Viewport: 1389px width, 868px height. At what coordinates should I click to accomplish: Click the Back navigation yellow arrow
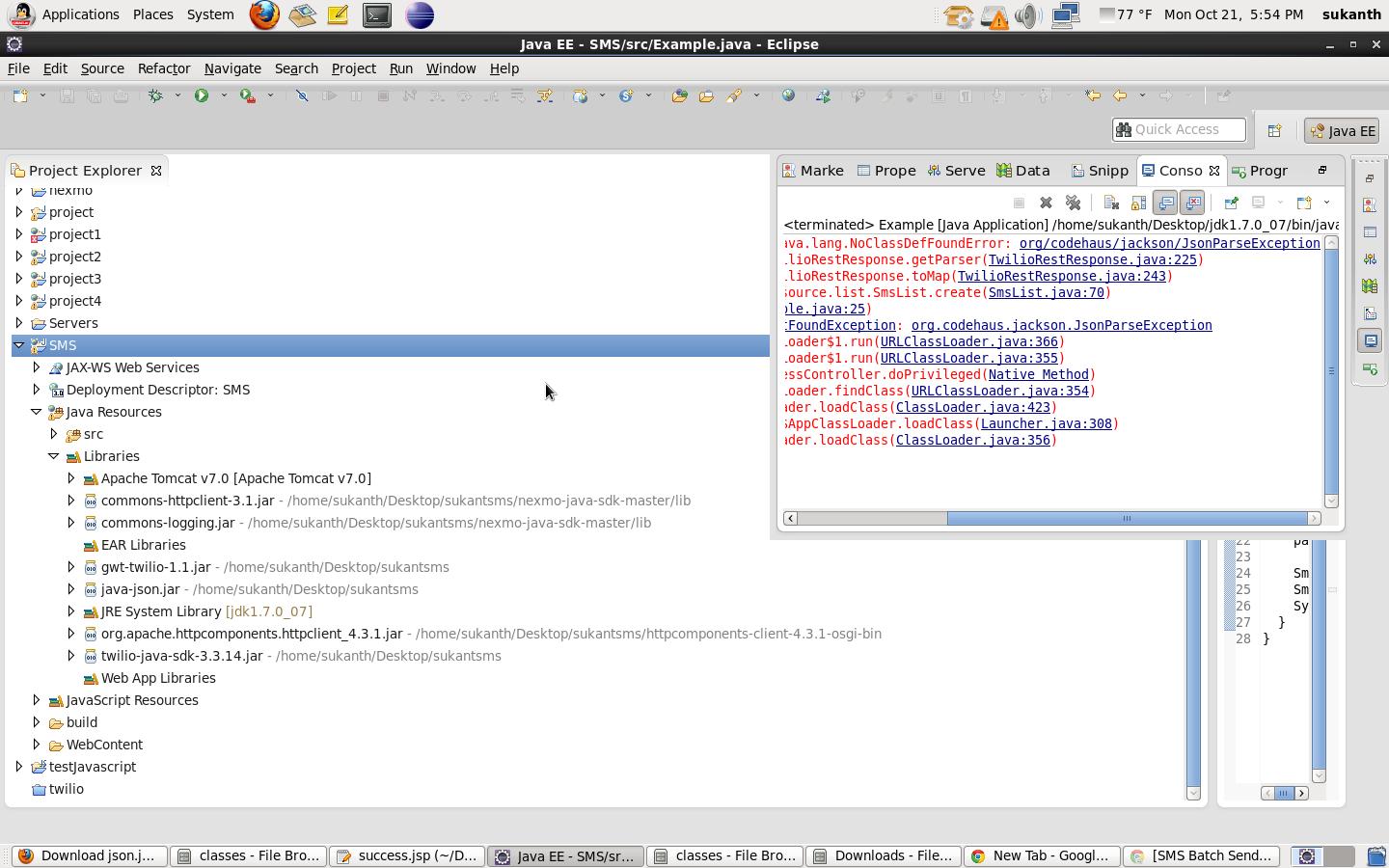click(1120, 95)
